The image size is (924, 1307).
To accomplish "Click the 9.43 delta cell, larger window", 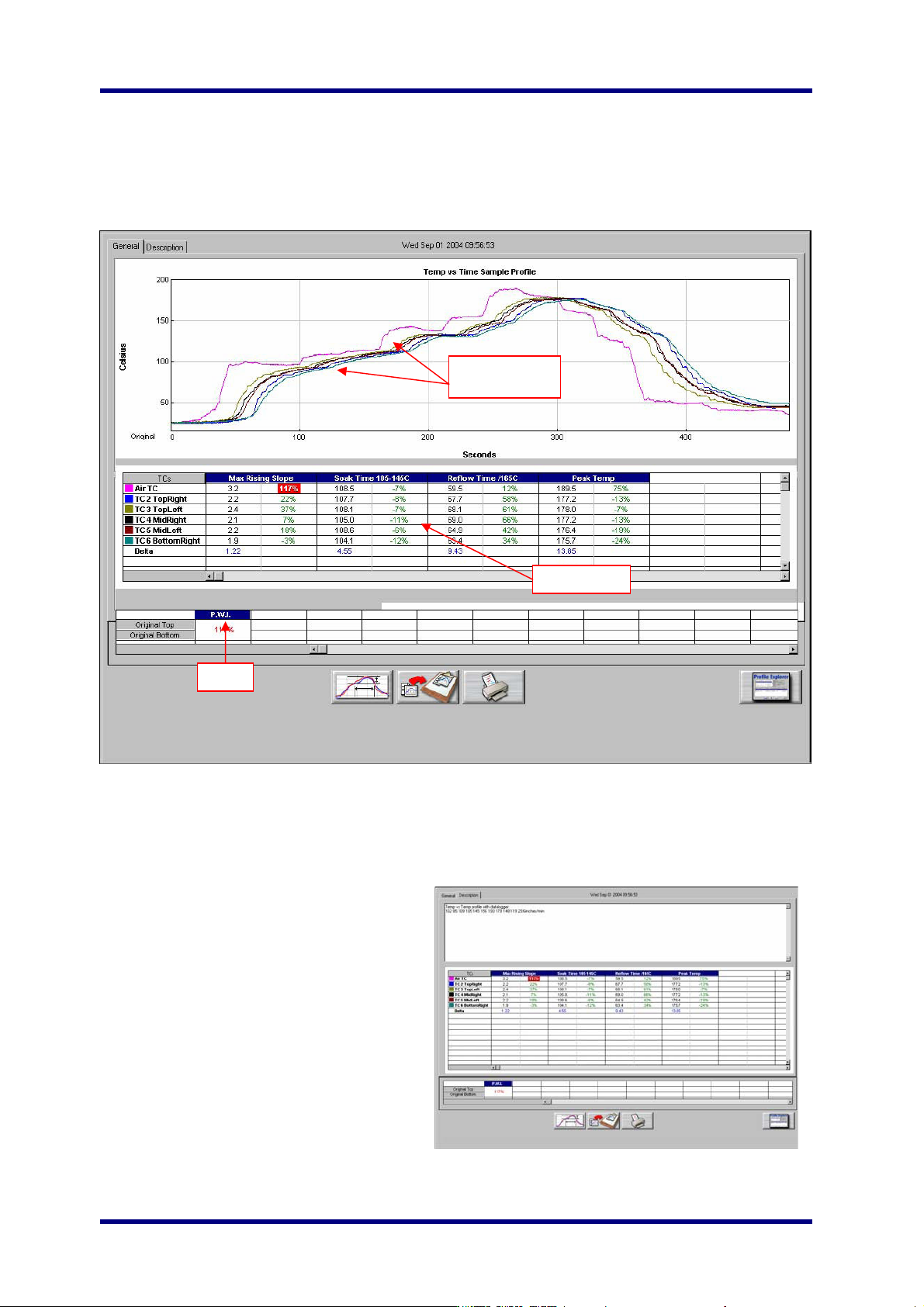I will point(455,551).
